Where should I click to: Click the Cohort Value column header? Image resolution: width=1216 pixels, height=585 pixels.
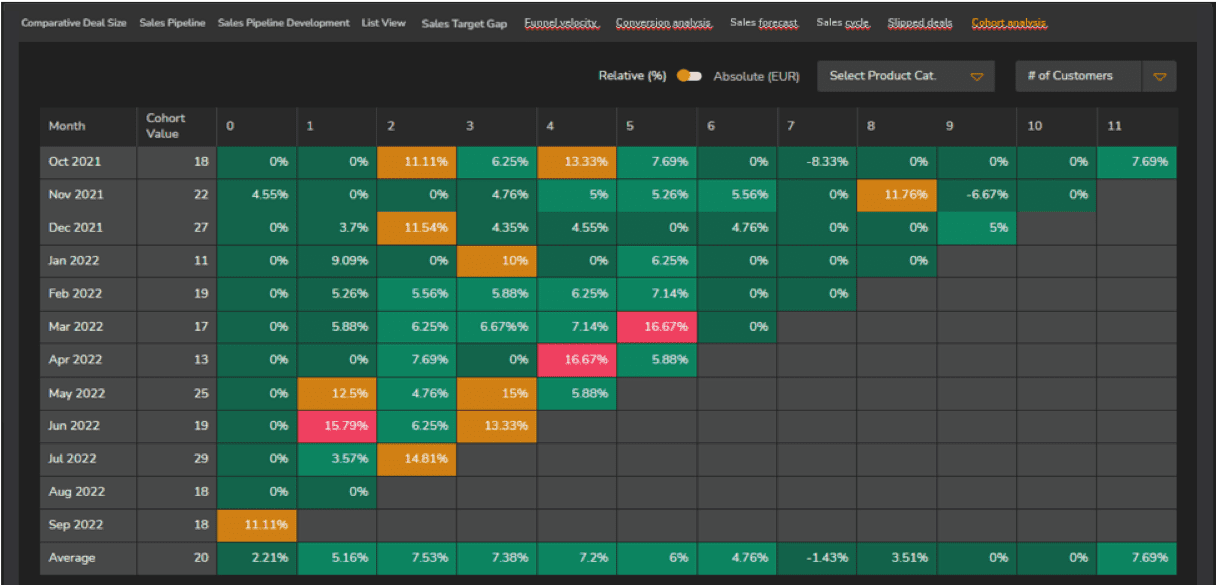pyautogui.click(x=166, y=126)
